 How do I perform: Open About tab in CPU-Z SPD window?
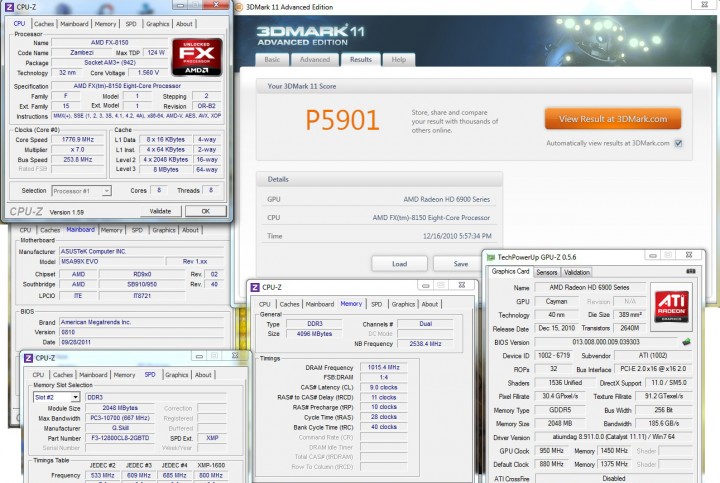point(203,375)
